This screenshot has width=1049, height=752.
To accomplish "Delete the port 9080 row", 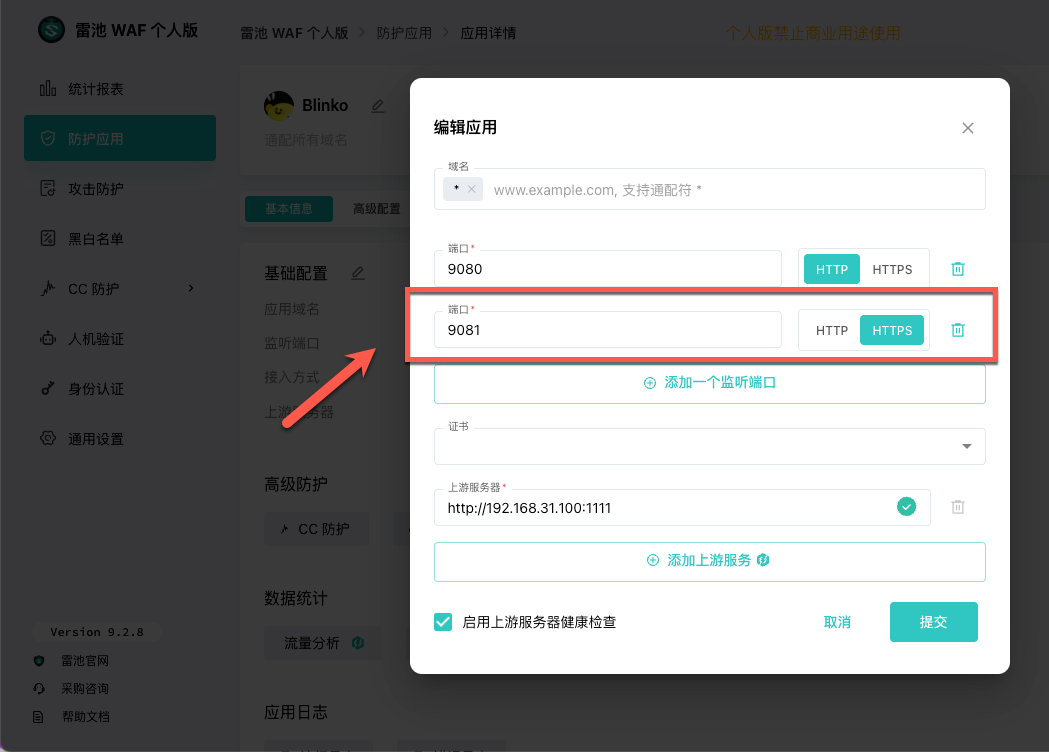I will click(958, 268).
